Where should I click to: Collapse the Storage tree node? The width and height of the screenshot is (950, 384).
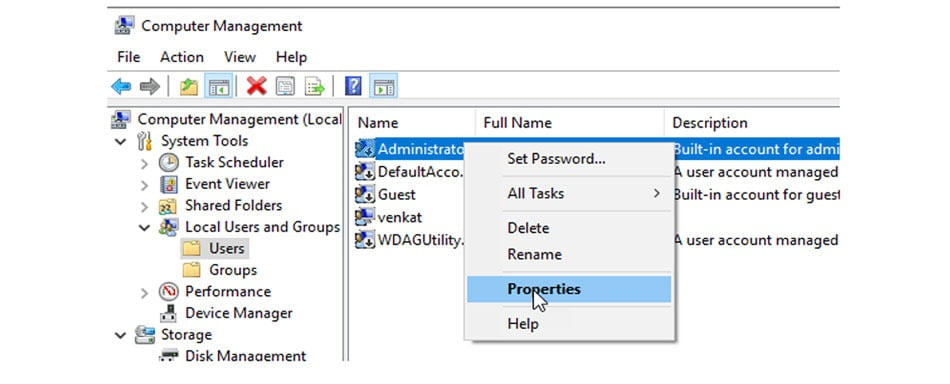(121, 335)
